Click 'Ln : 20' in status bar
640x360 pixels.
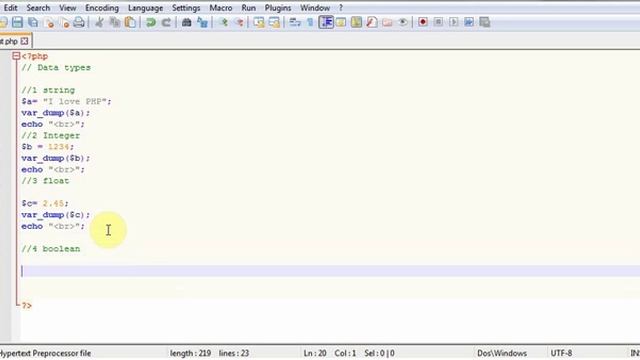coord(315,353)
